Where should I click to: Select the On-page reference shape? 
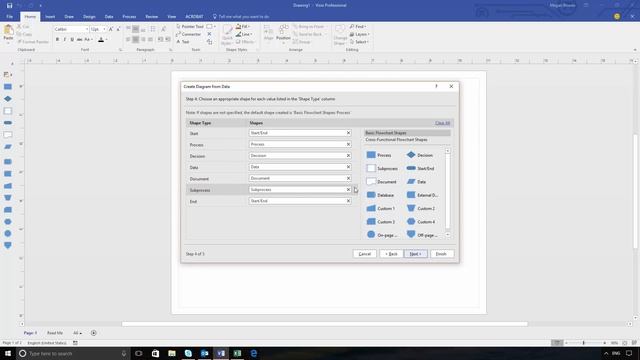point(382,235)
